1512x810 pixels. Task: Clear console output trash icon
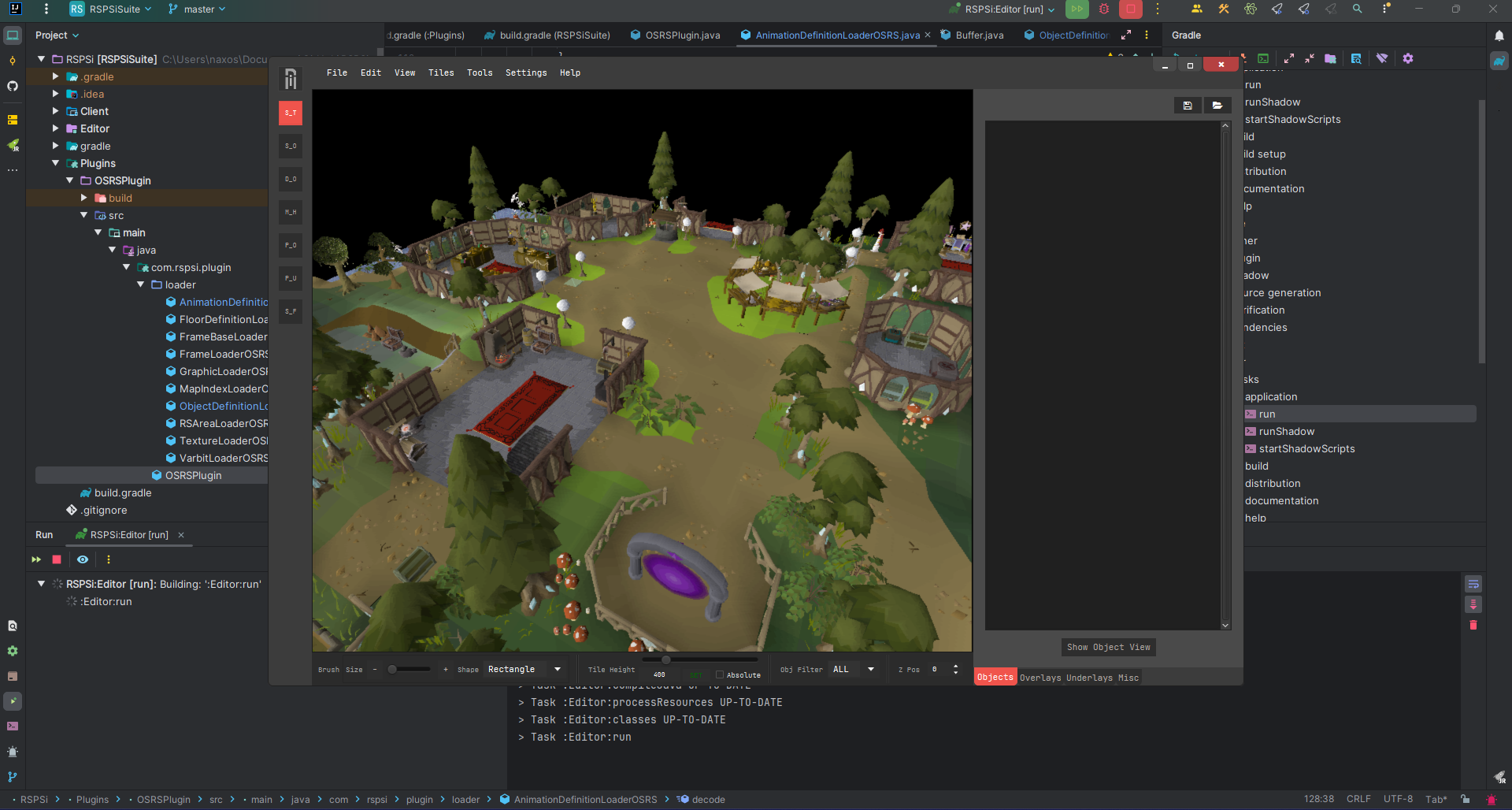click(1473, 625)
